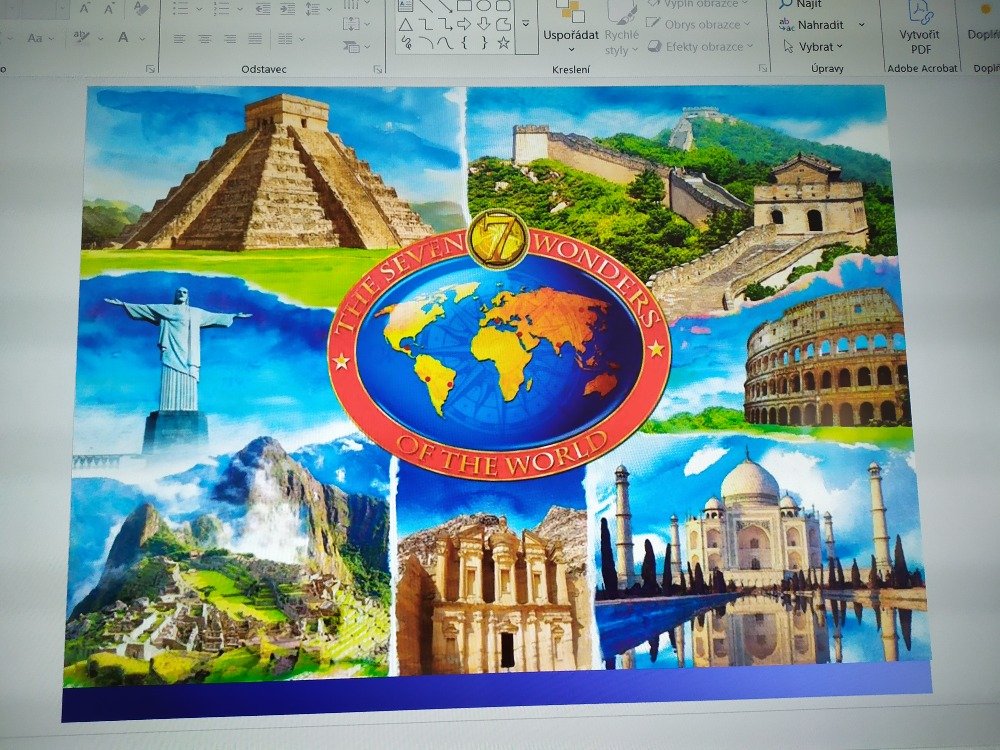Image resolution: width=1000 pixels, height=750 pixels.
Task: Select the five-point star shape
Action: 504,43
